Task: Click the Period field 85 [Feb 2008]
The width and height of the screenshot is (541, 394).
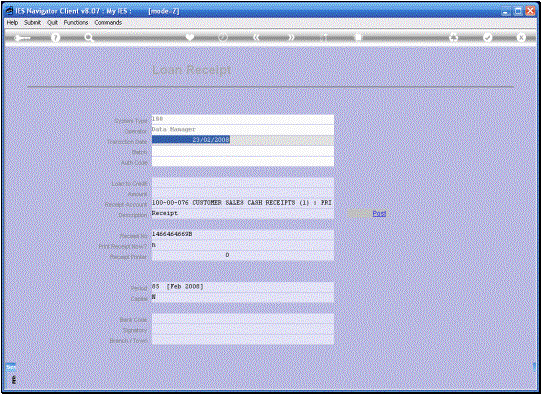Action: pyautogui.click(x=243, y=287)
